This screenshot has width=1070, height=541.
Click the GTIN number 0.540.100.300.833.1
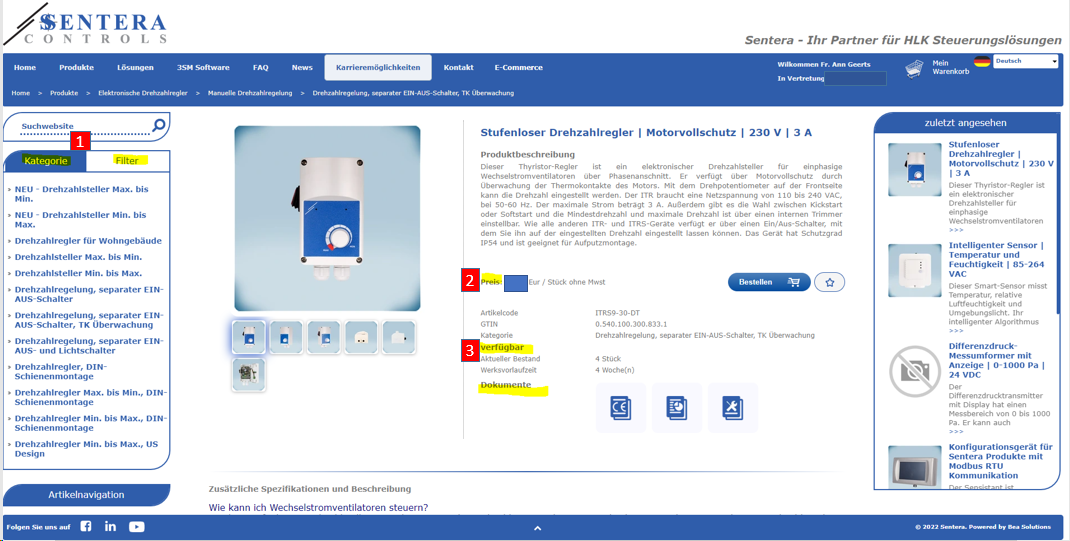631,324
